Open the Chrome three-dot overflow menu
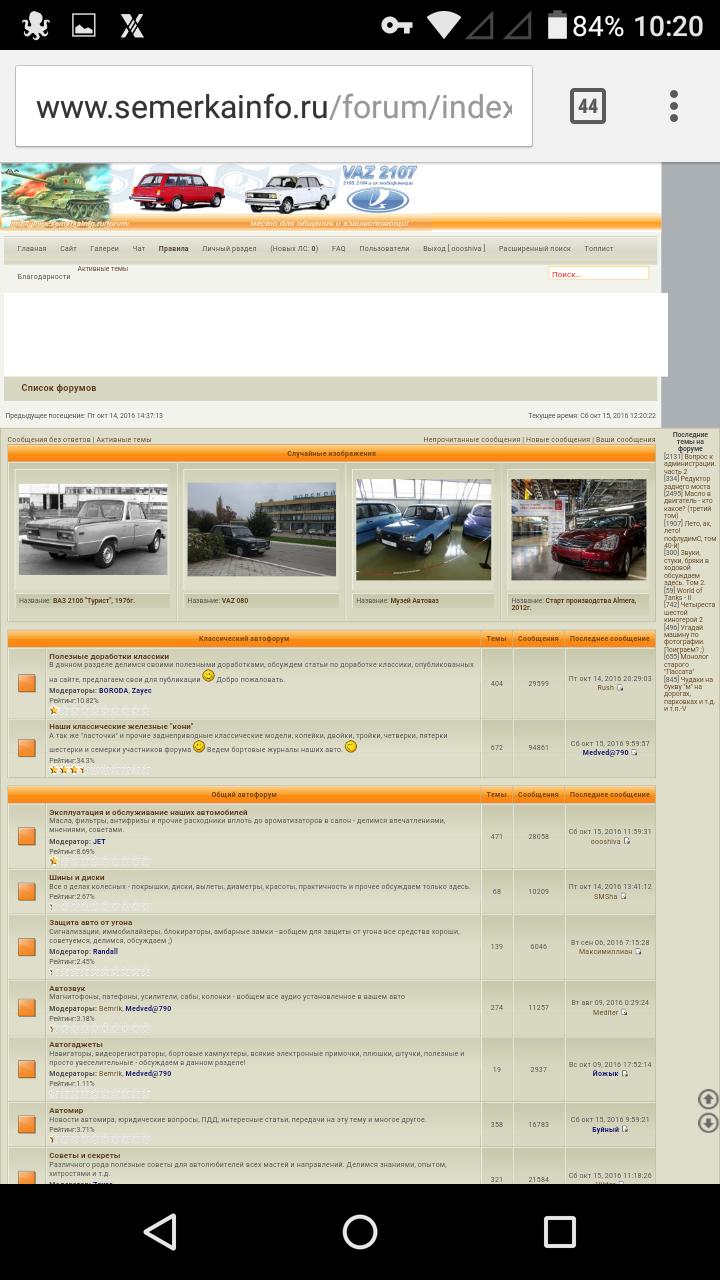 [x=674, y=106]
